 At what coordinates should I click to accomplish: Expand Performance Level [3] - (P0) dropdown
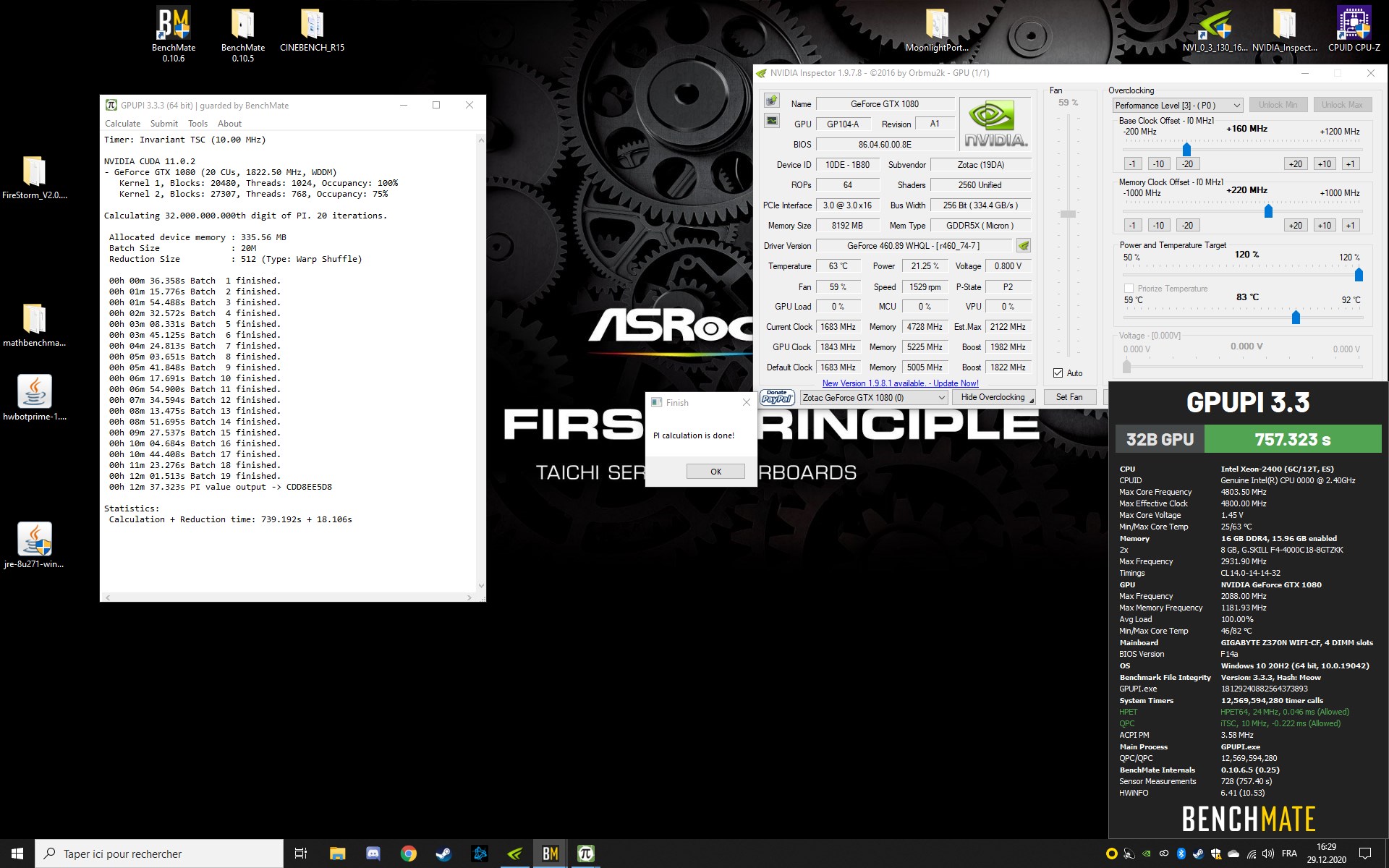coord(1178,105)
